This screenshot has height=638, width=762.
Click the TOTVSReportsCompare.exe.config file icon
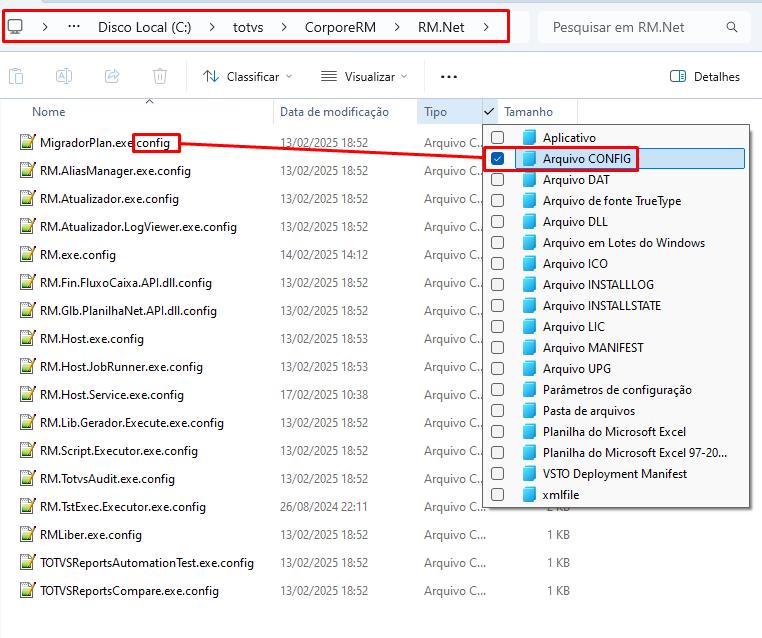tap(27, 590)
